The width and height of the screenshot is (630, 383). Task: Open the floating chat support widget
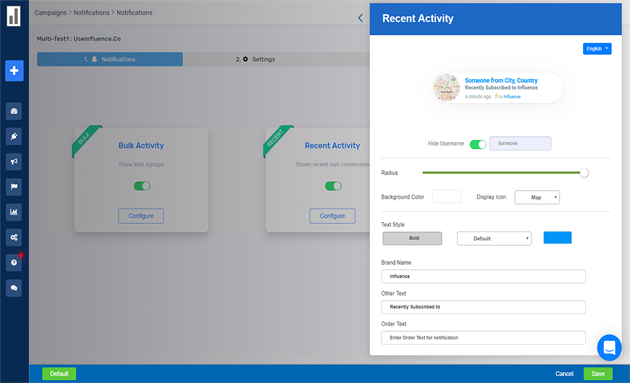pos(609,348)
